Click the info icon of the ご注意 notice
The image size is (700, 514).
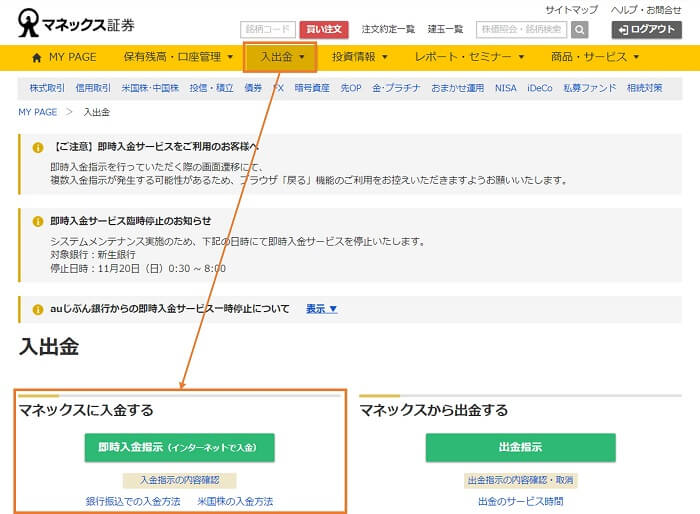coord(38,147)
